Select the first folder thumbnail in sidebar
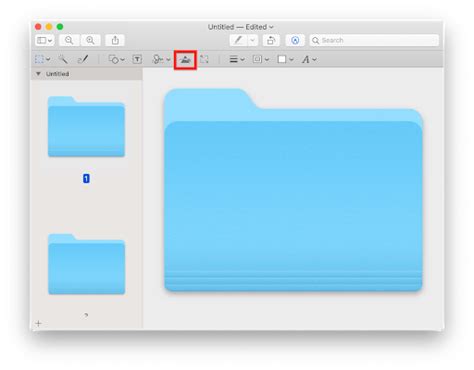The height and width of the screenshot is (370, 474). coord(86,127)
